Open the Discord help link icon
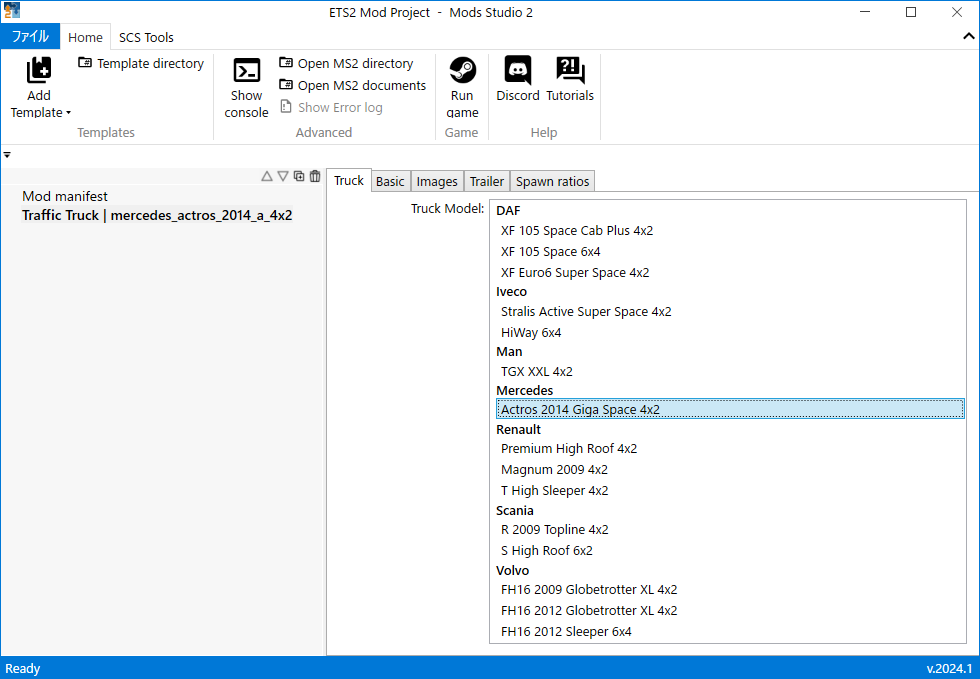 tap(517, 71)
